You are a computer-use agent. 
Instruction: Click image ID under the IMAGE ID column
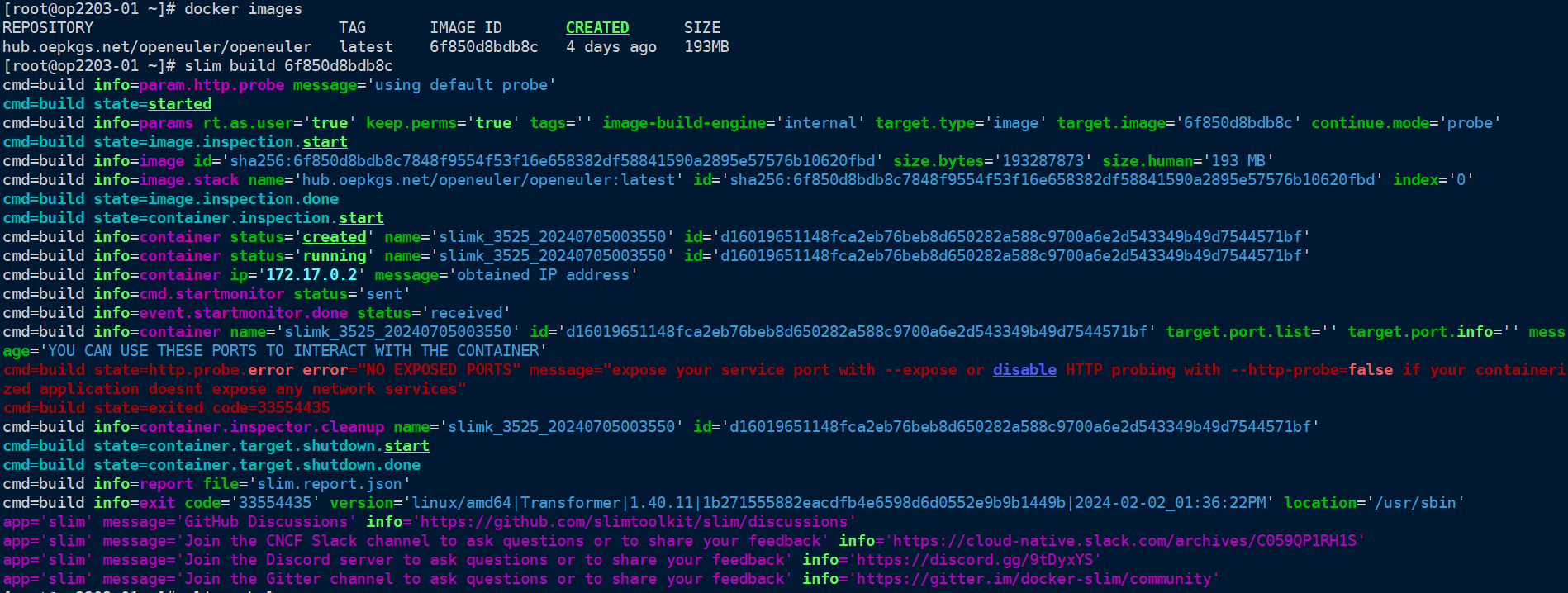pyautogui.click(x=483, y=47)
